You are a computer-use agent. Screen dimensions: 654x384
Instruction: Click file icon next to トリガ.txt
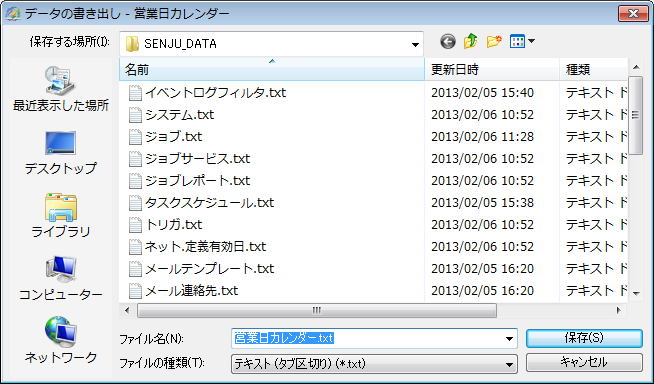pos(135,225)
